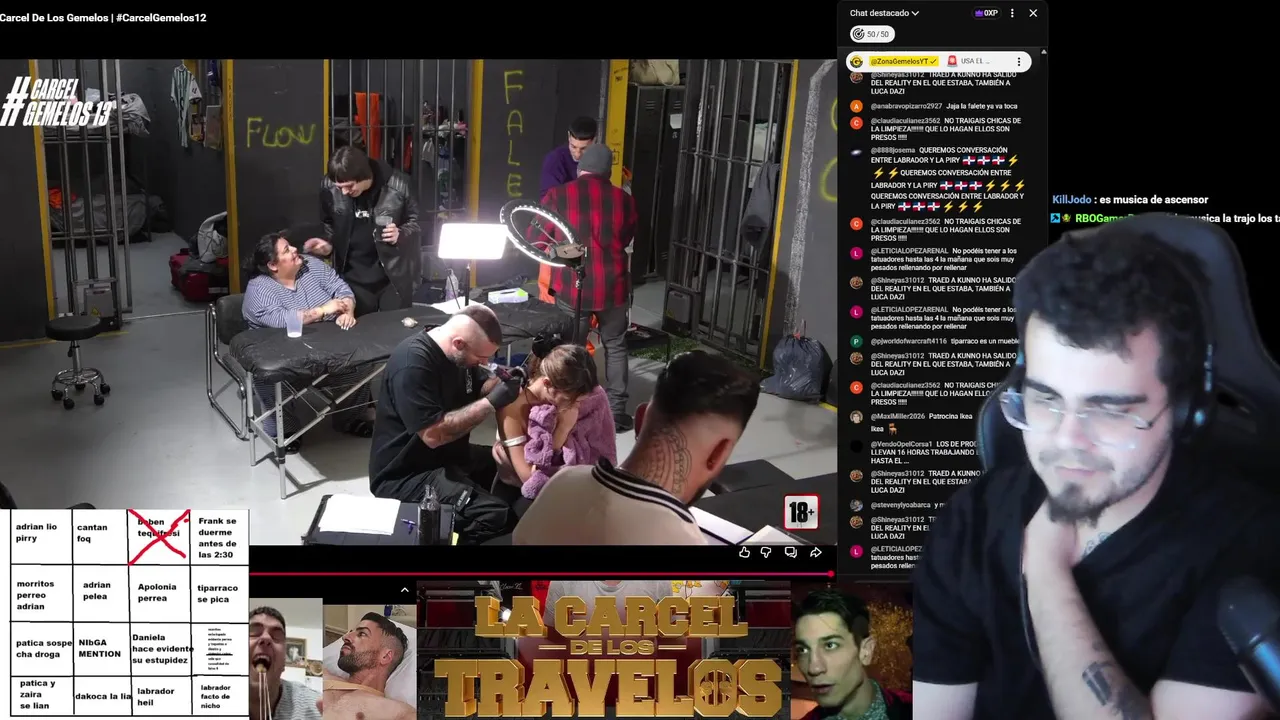This screenshot has height=720, width=1280.
Task: Close the live chat panel
Action: pyautogui.click(x=1033, y=13)
